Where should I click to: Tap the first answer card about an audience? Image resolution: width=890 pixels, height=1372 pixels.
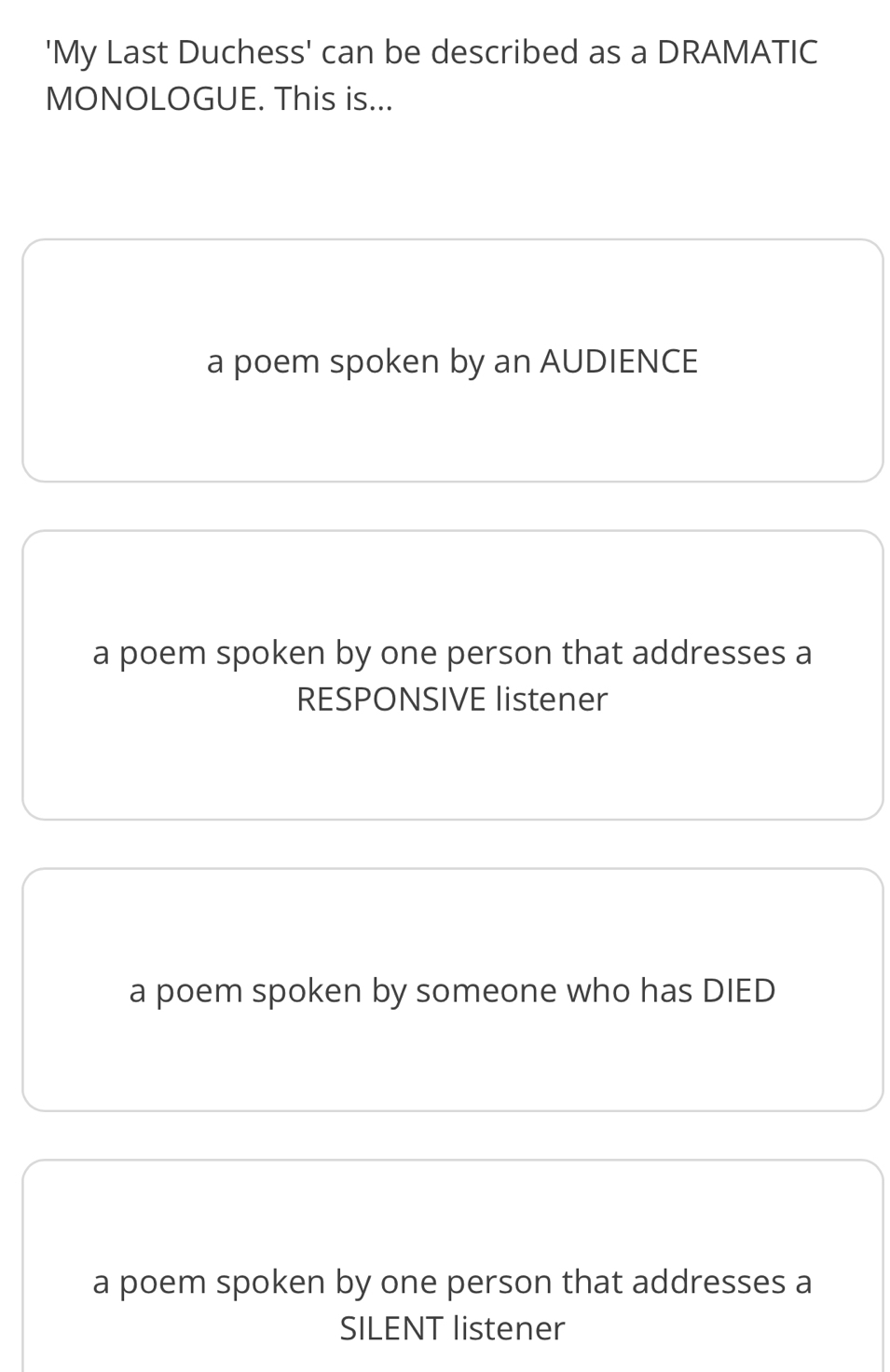coord(452,360)
